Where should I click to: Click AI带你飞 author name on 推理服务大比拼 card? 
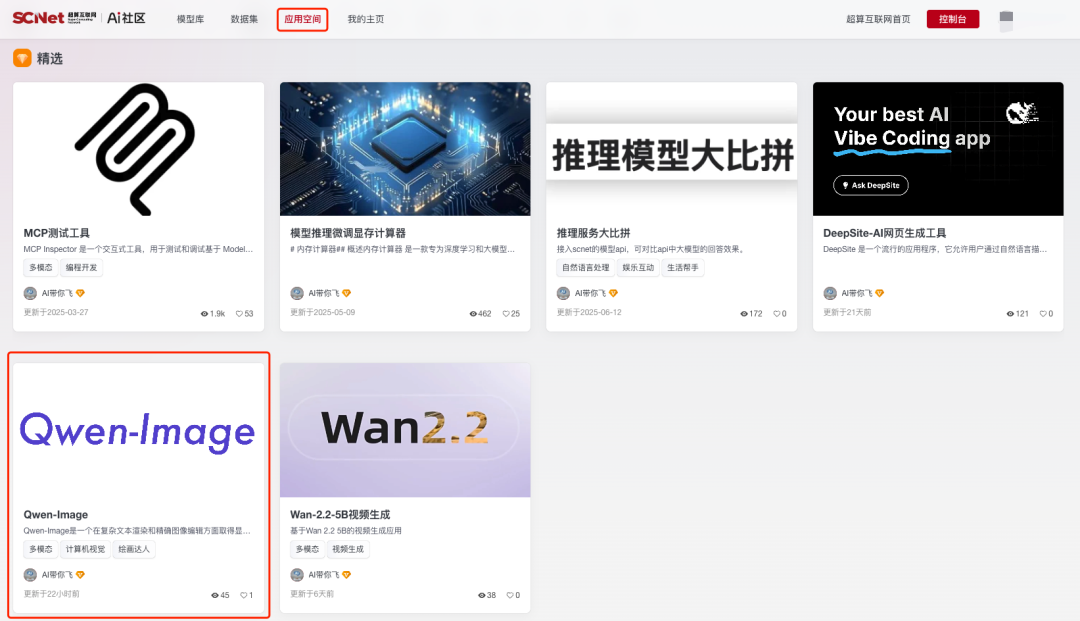(x=590, y=293)
